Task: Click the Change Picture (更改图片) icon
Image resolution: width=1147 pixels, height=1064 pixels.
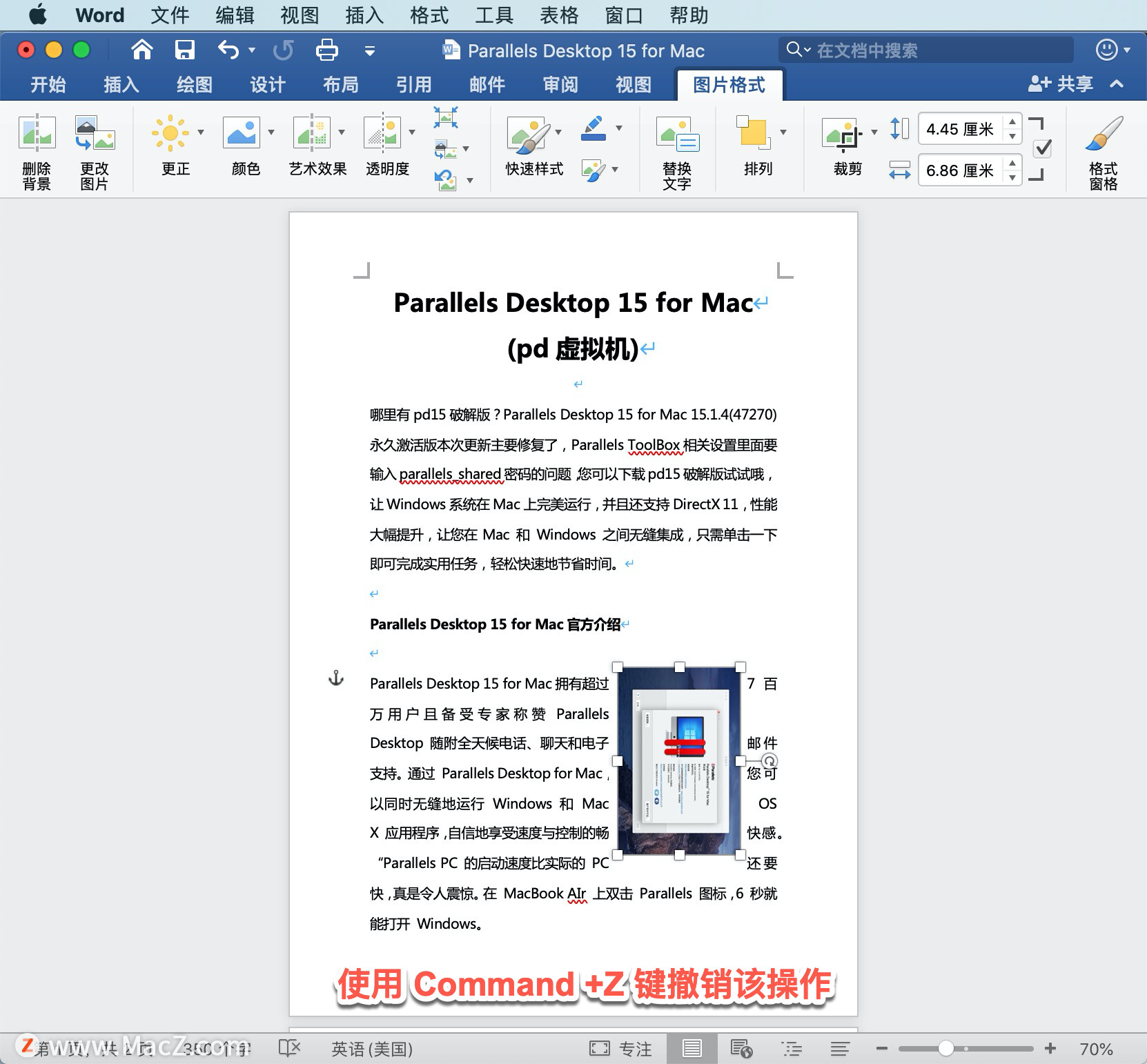Action: pos(95,132)
